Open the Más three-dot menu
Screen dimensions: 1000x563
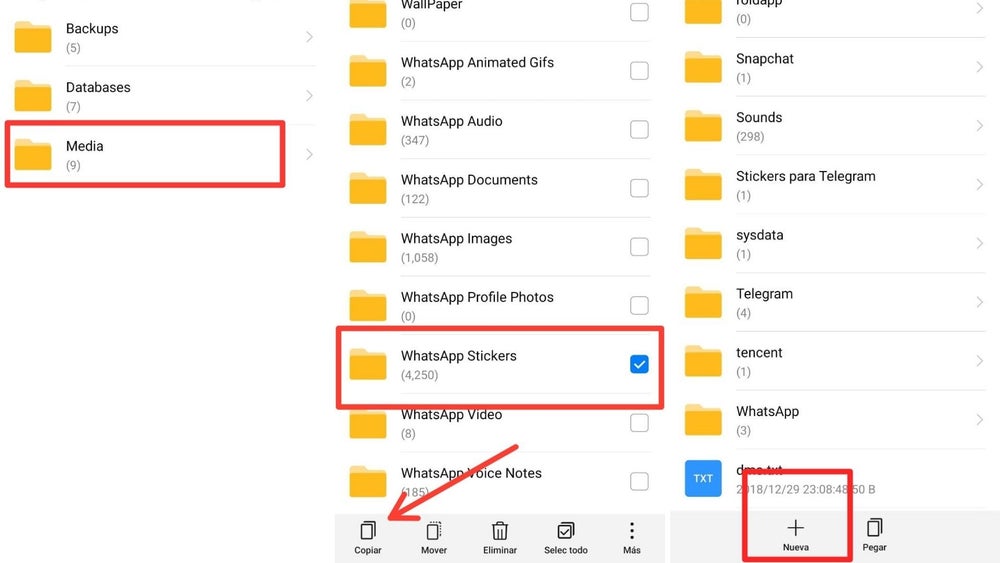[631, 531]
